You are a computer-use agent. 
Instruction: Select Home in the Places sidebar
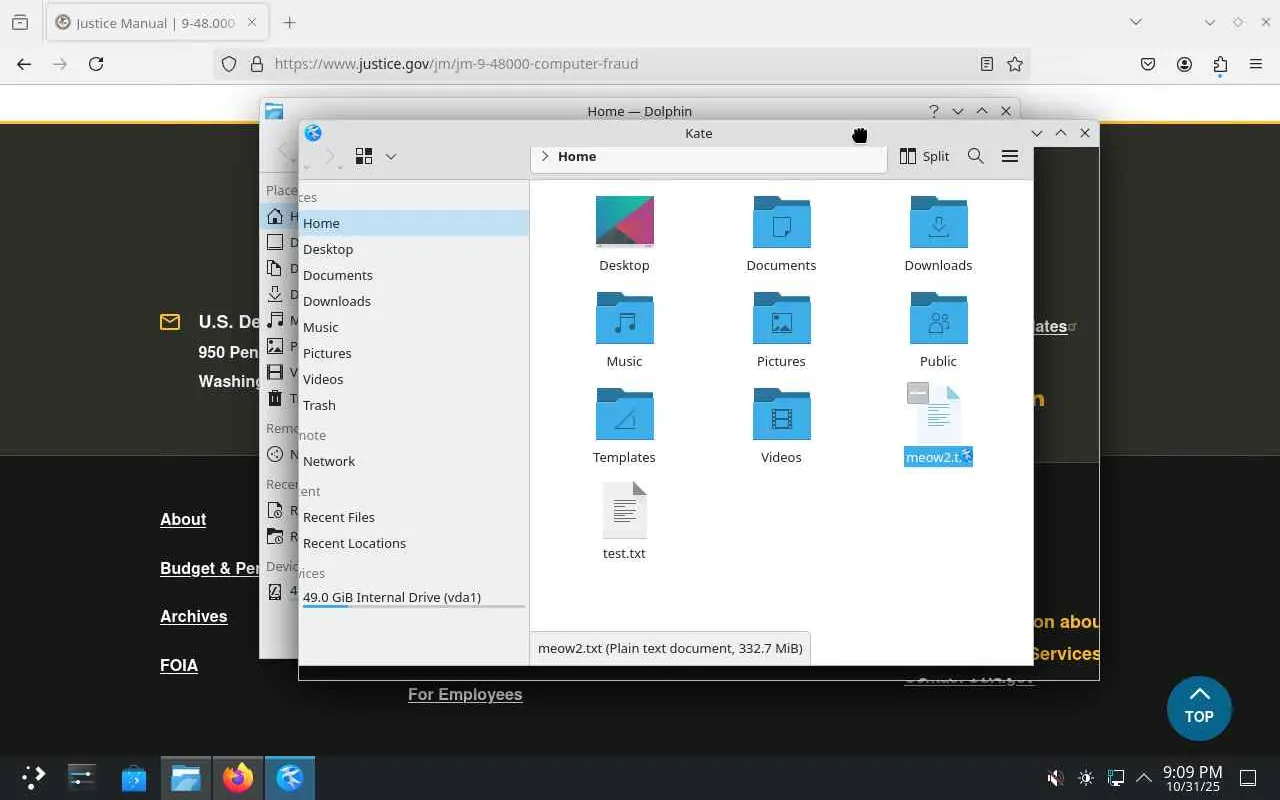(x=414, y=223)
